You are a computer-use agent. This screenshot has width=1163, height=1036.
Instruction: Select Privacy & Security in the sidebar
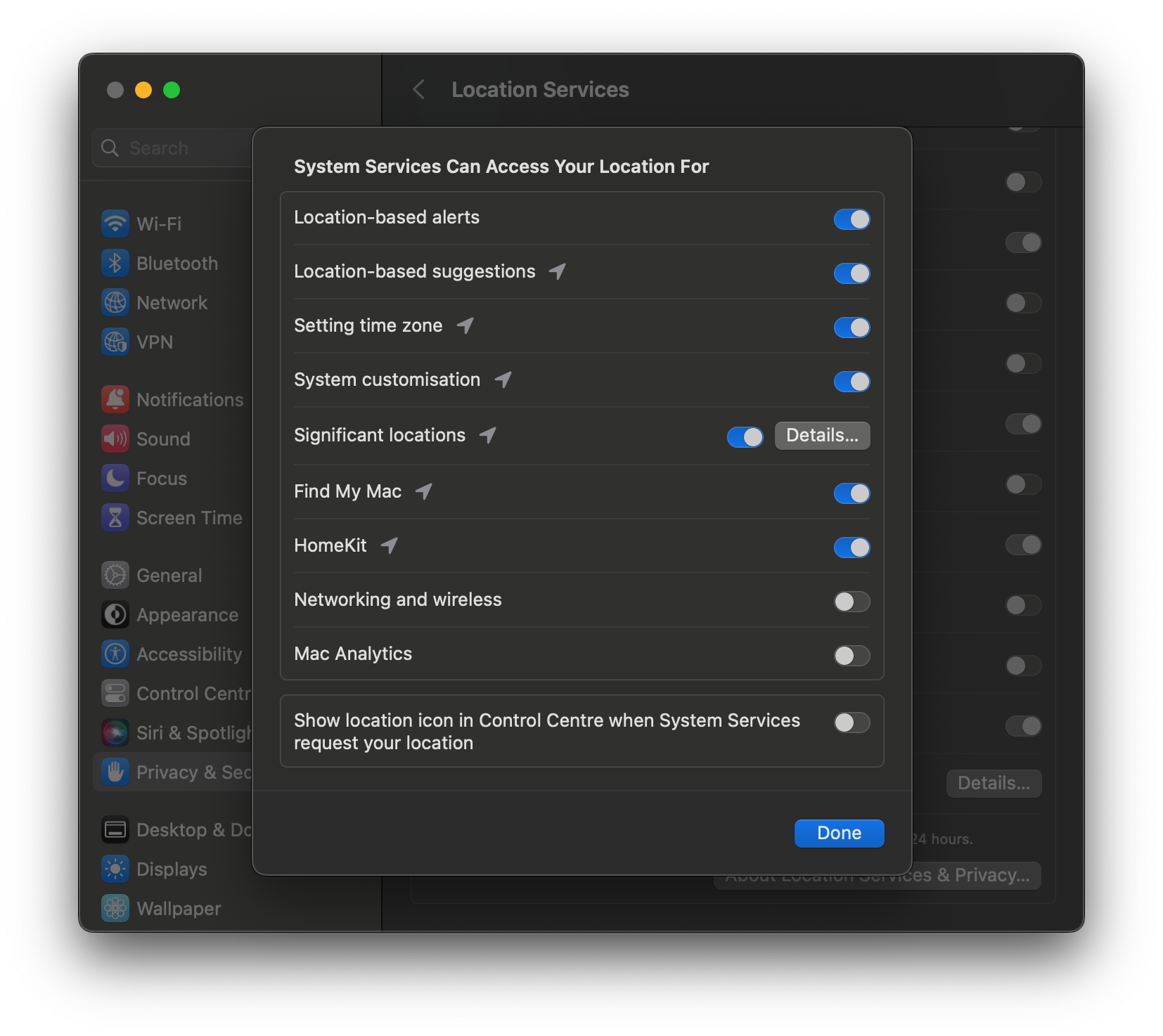pyautogui.click(x=172, y=772)
